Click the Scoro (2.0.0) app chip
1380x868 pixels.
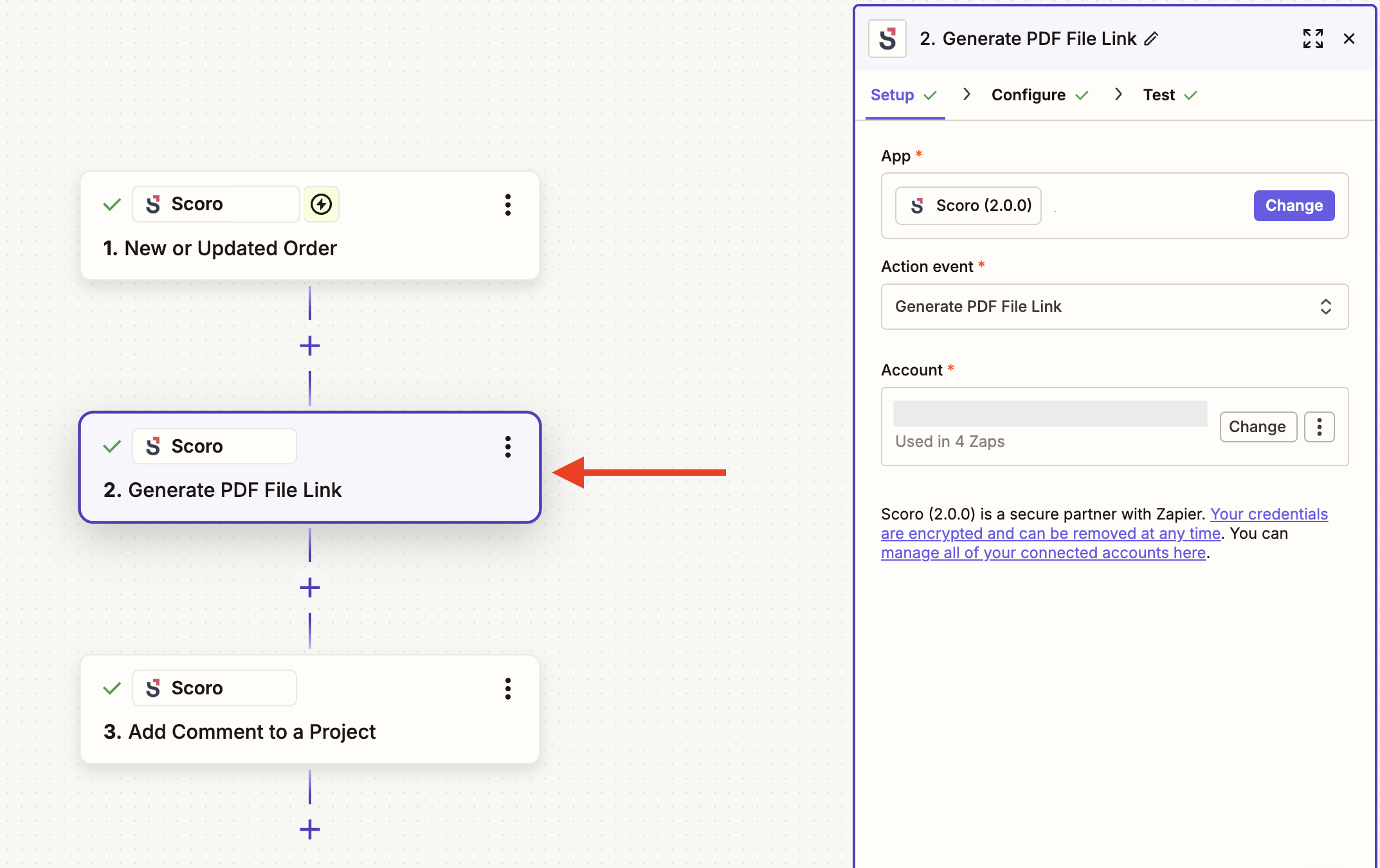(x=968, y=206)
